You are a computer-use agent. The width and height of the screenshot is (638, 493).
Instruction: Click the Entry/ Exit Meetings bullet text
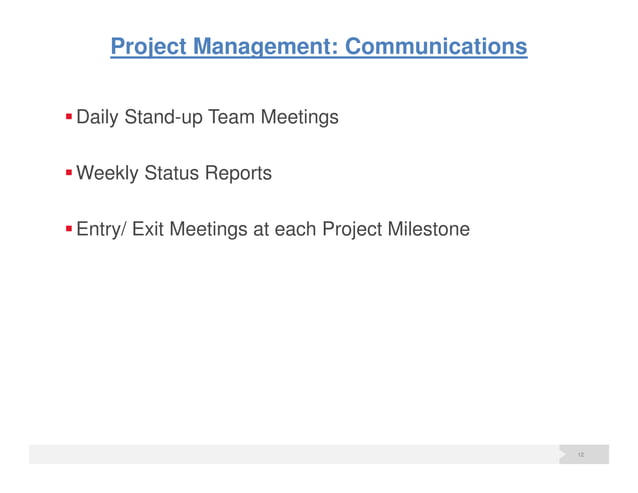point(273,229)
